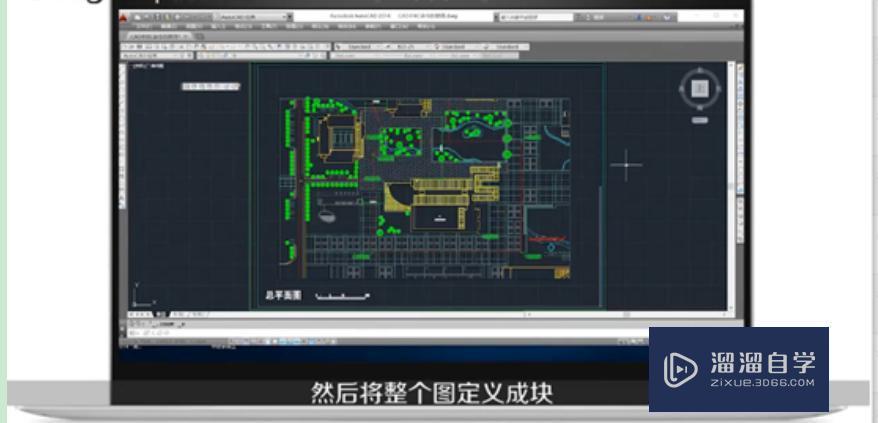
Task: Click the vertical scrollbar of the drawing area
Action: point(731,186)
